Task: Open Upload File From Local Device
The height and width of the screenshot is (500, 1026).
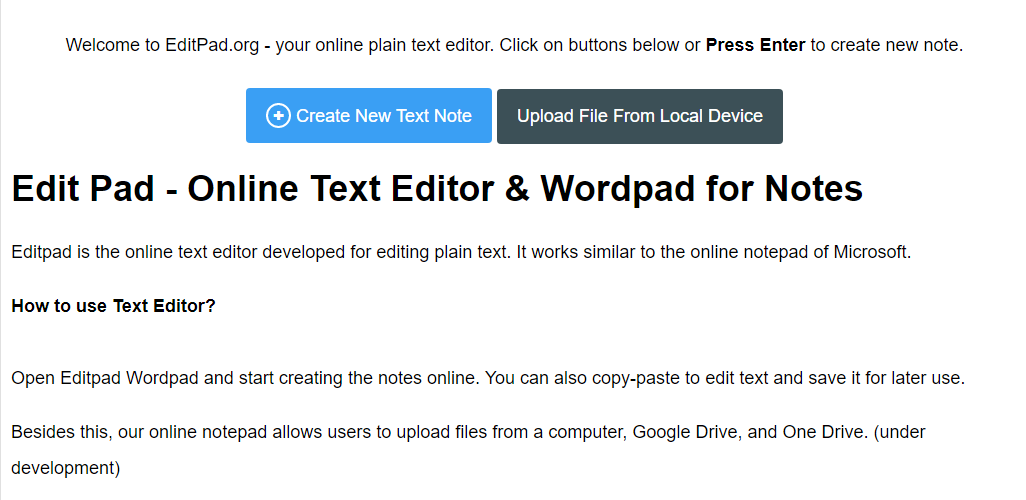Action: coord(639,116)
